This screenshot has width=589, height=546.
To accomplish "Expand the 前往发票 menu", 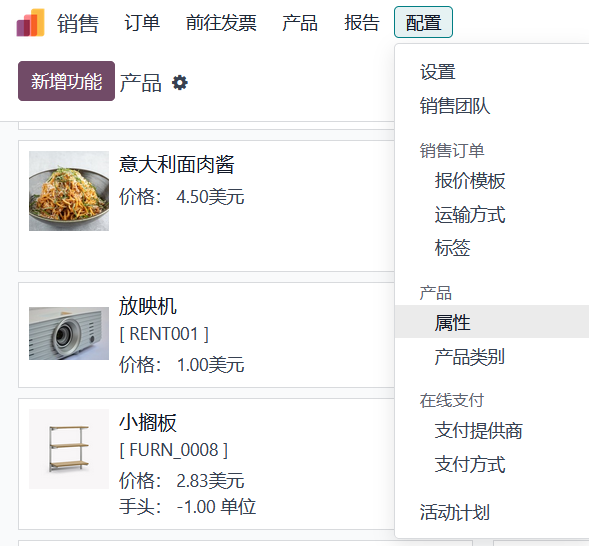I will point(221,23).
